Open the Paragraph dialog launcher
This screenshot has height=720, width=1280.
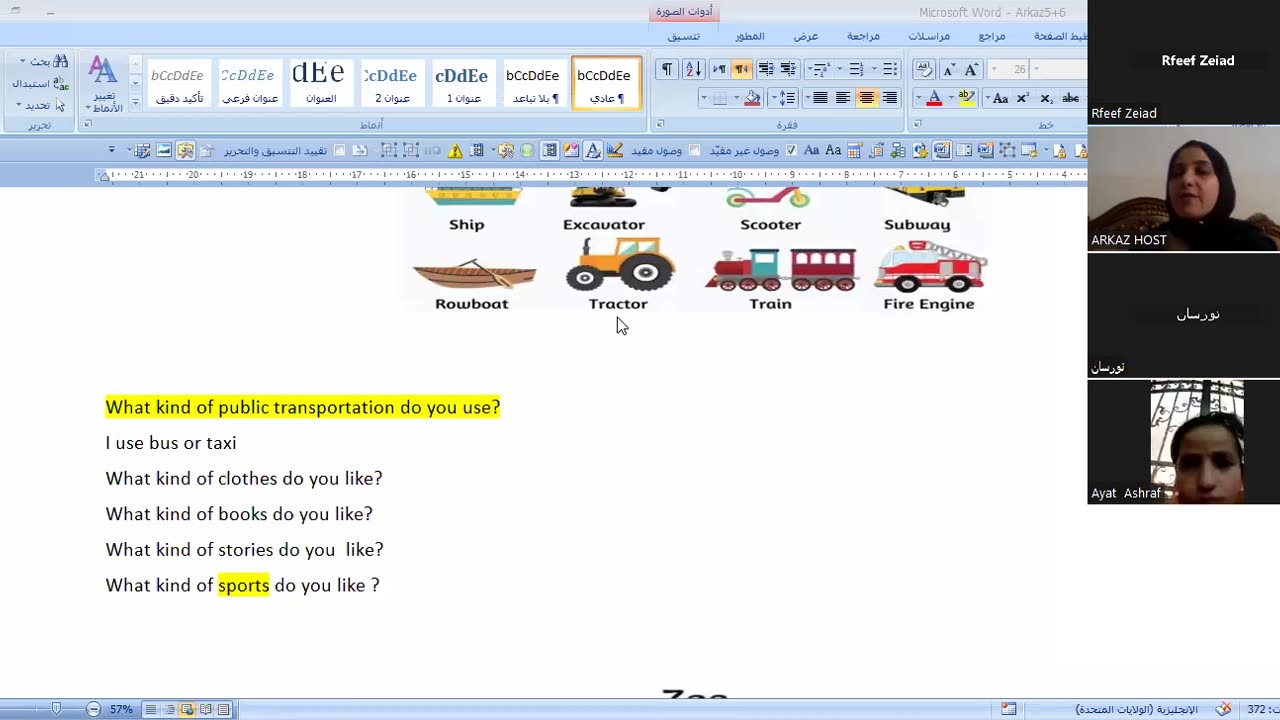[x=660, y=125]
